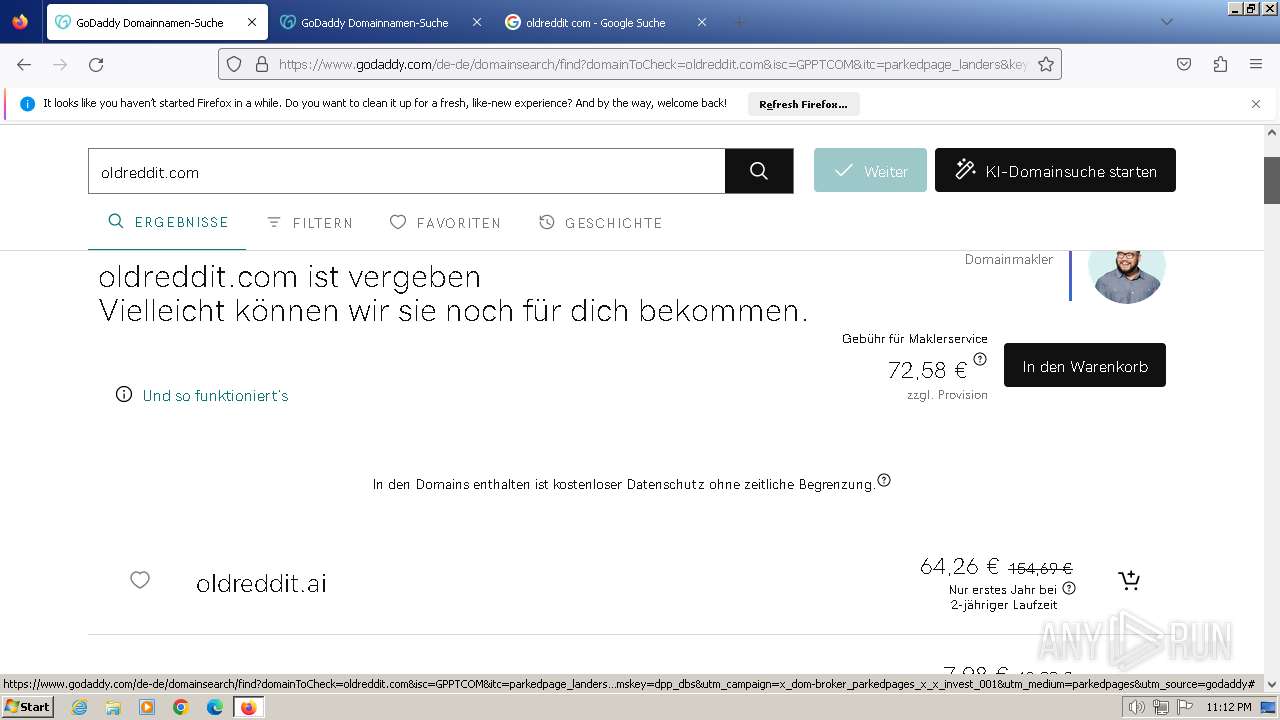Dismiss the Firefox refresh notification bar
Screen dimensions: 1280x720
pos(1256,104)
